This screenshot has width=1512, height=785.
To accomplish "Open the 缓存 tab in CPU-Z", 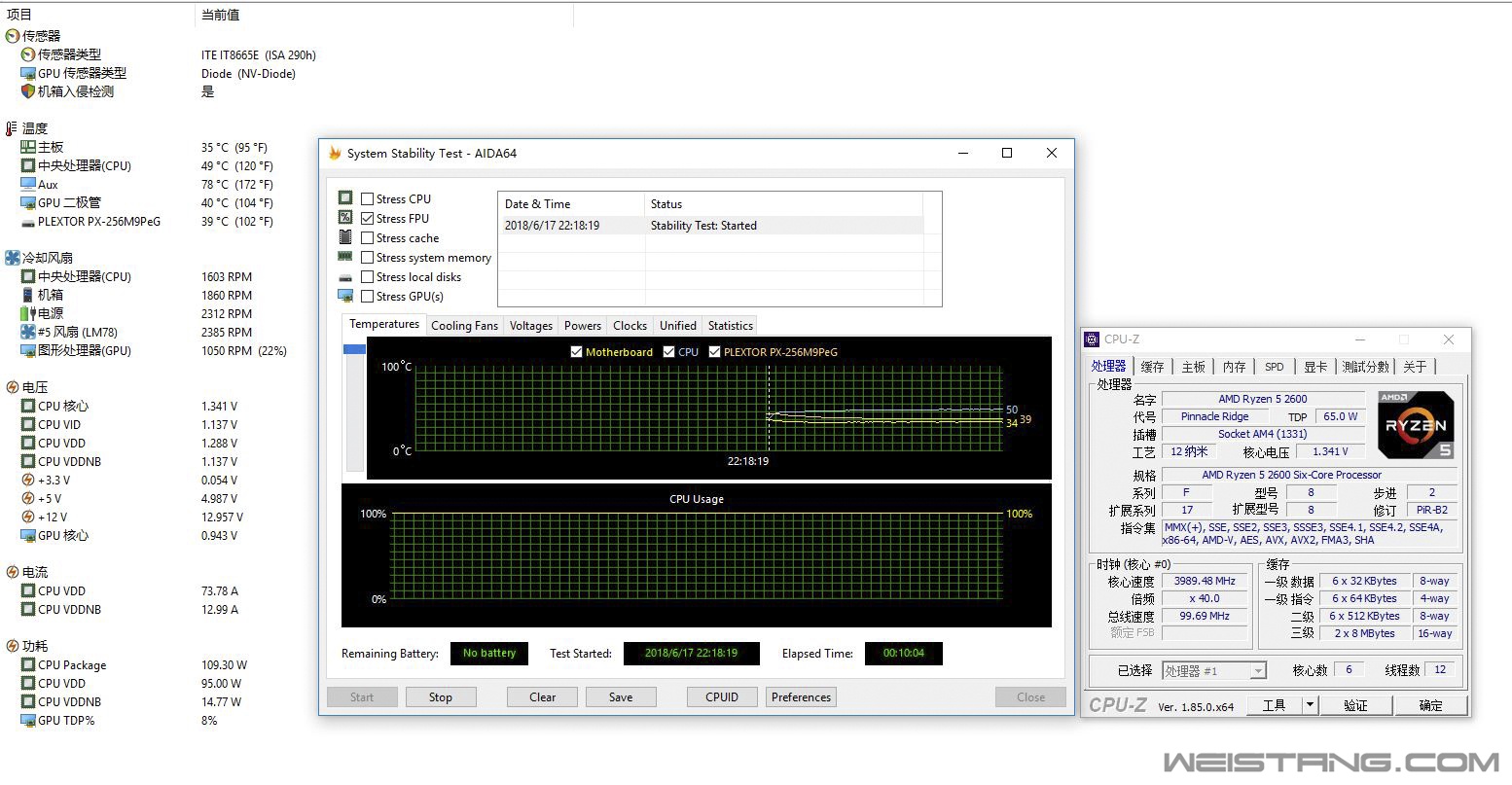I will coord(1152,367).
